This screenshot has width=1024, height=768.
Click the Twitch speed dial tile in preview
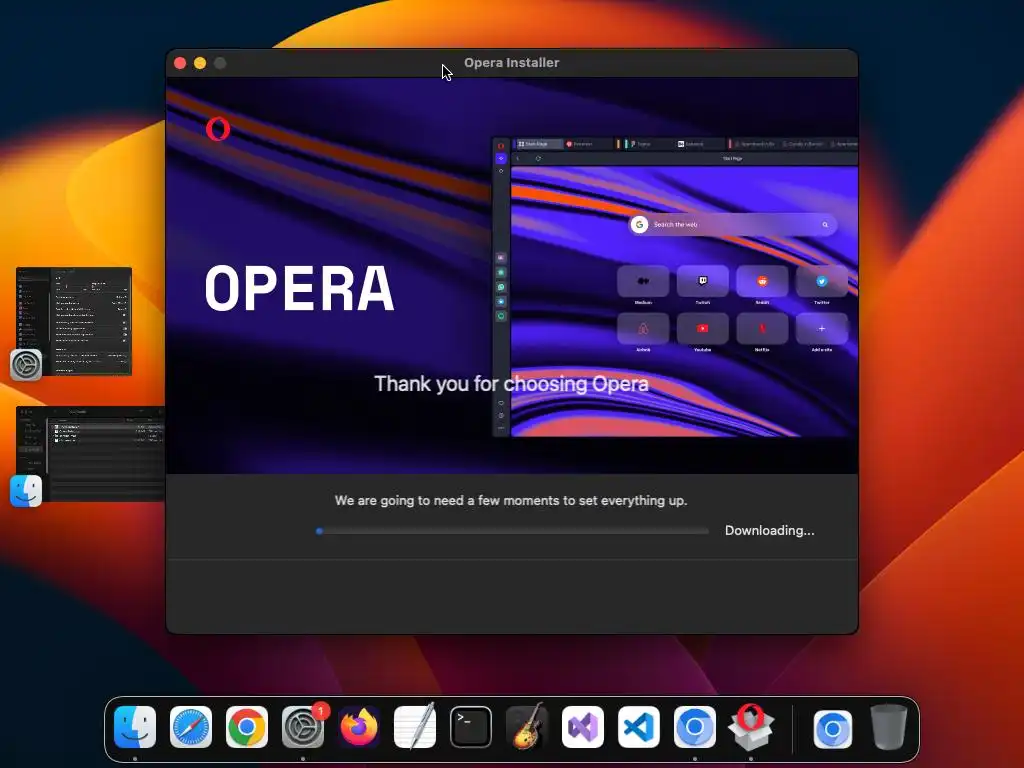click(703, 281)
